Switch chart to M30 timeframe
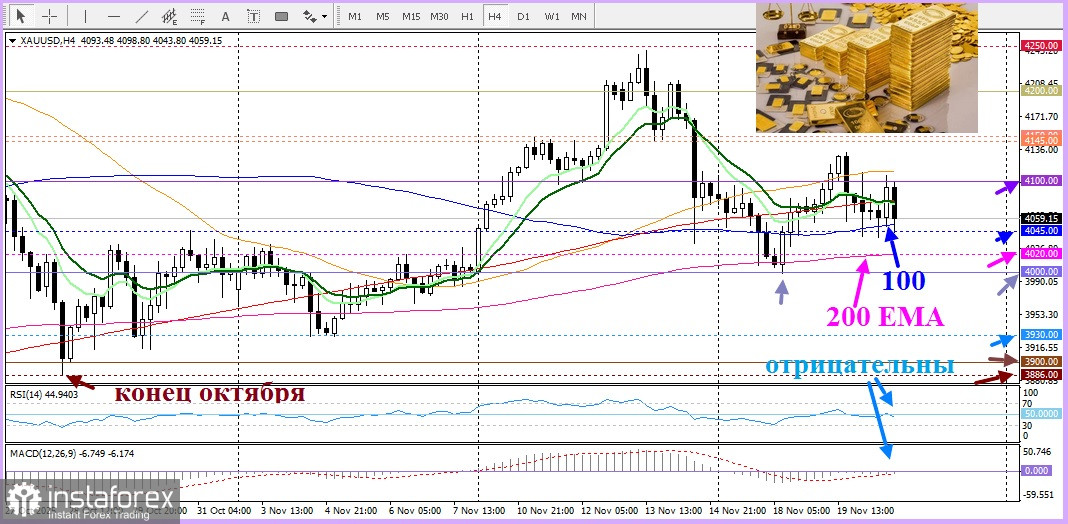Viewport: 1068px width, 524px height. pos(439,16)
